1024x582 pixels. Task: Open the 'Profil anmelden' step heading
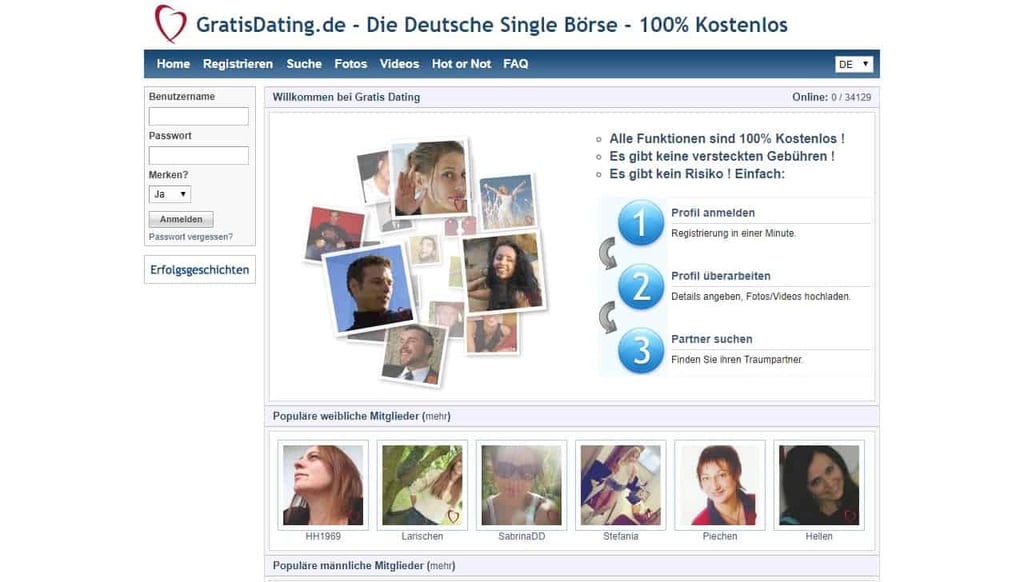[713, 213]
